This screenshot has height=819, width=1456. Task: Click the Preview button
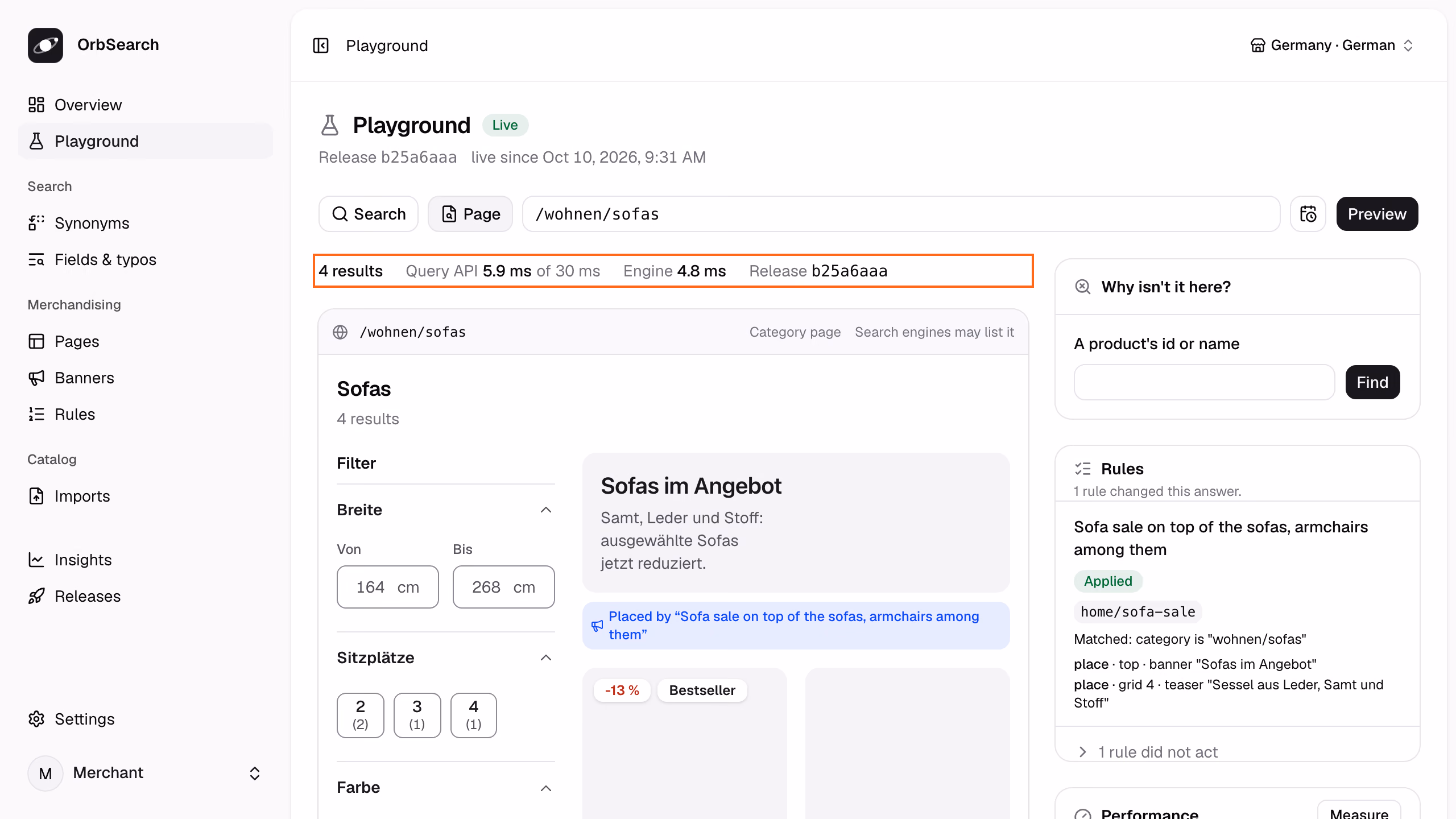point(1377,214)
